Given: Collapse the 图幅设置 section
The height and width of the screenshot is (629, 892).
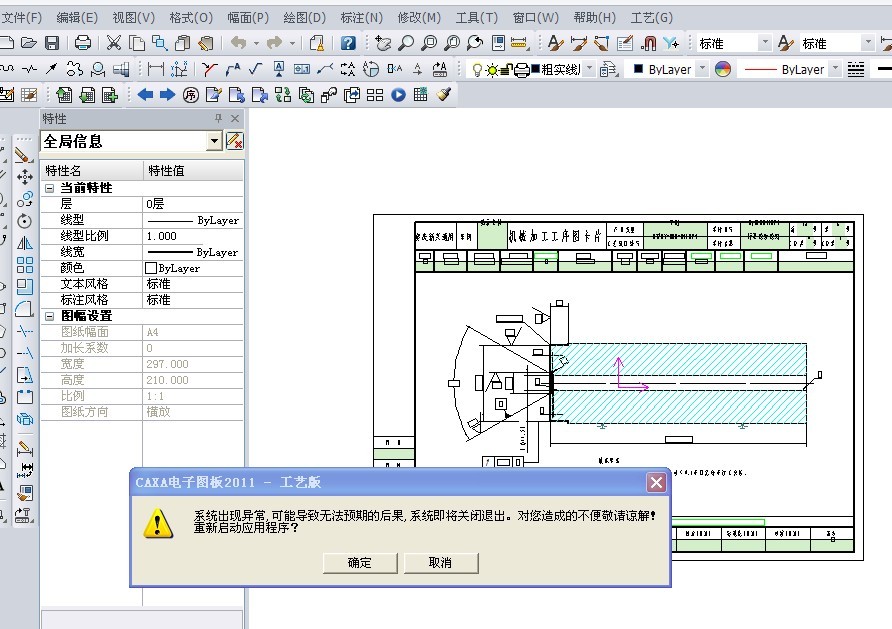Looking at the screenshot, I should click(x=50, y=316).
